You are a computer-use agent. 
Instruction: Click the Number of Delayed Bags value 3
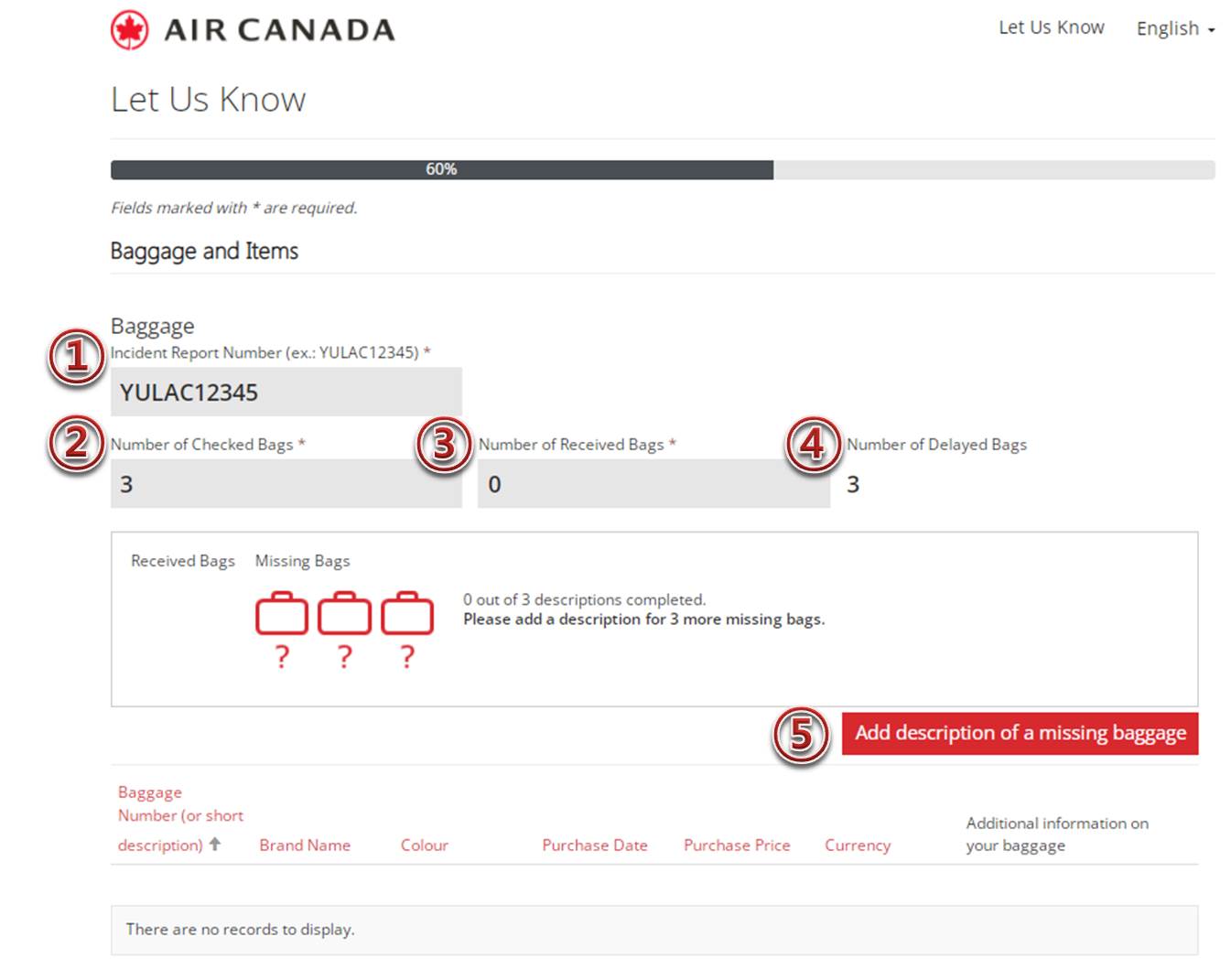pyautogui.click(x=853, y=484)
